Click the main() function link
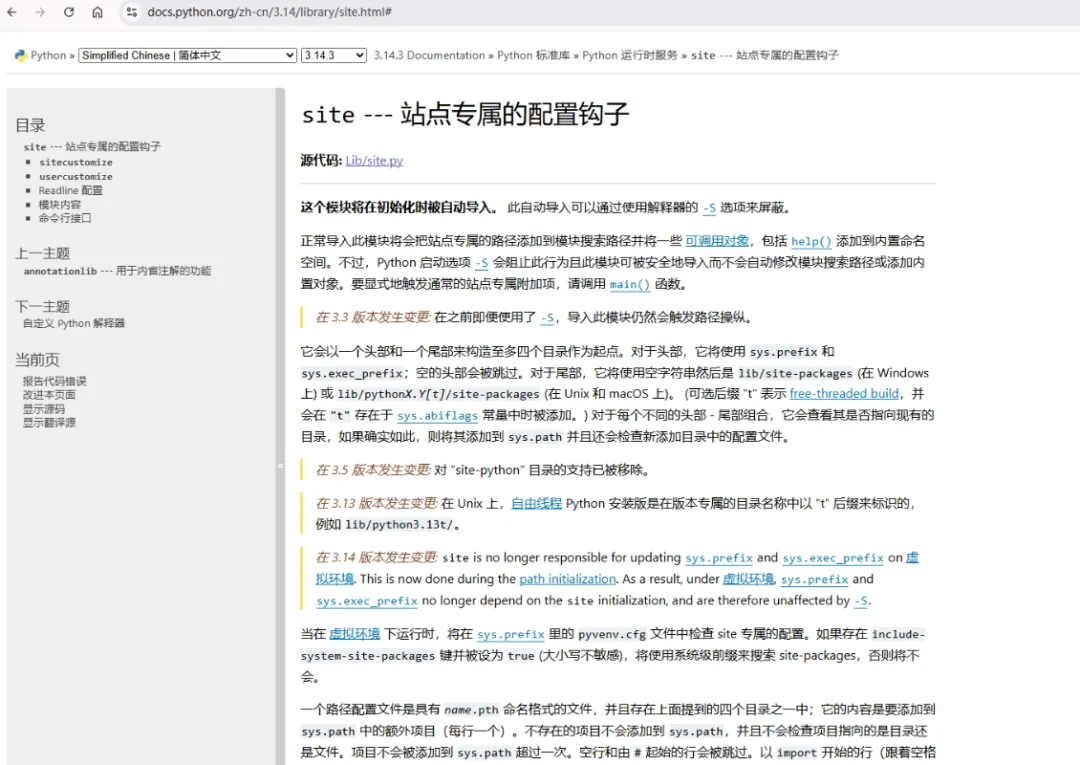The height and width of the screenshot is (765, 1080). pos(630,284)
